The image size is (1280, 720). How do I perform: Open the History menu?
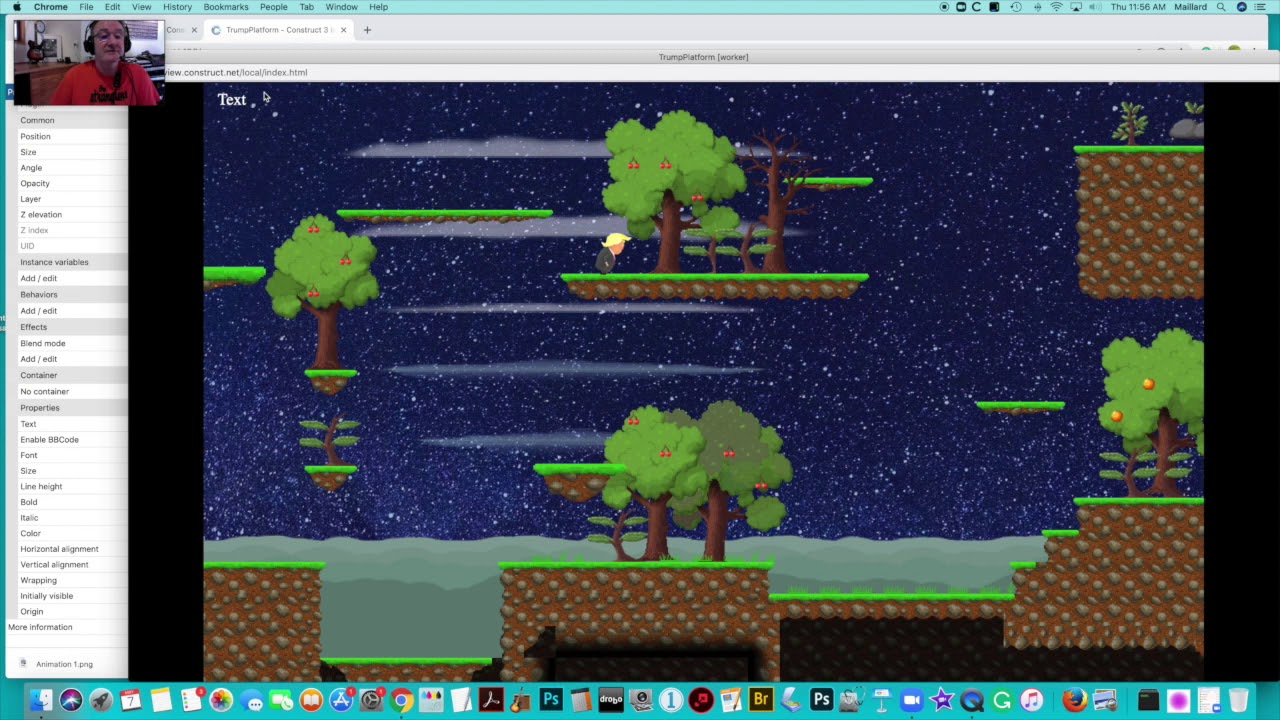[177, 7]
